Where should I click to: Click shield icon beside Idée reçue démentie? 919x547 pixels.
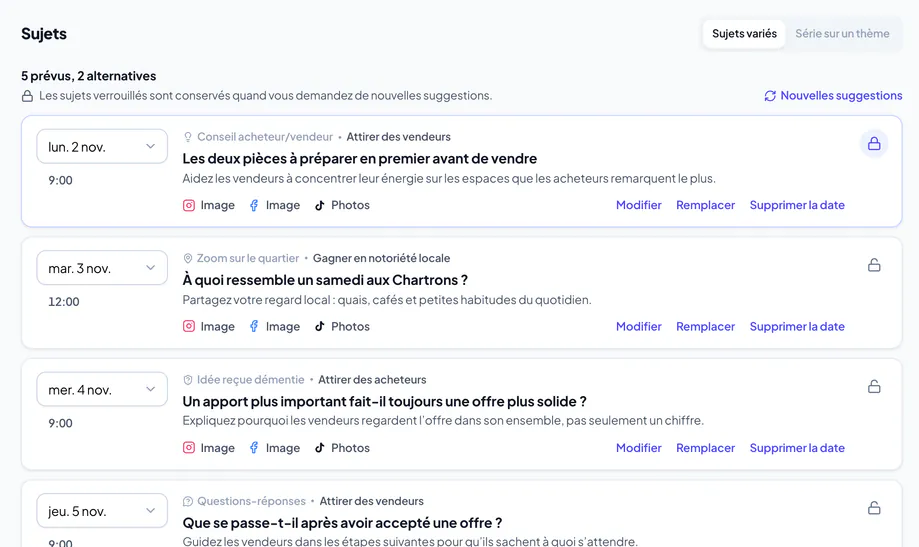[x=188, y=380]
